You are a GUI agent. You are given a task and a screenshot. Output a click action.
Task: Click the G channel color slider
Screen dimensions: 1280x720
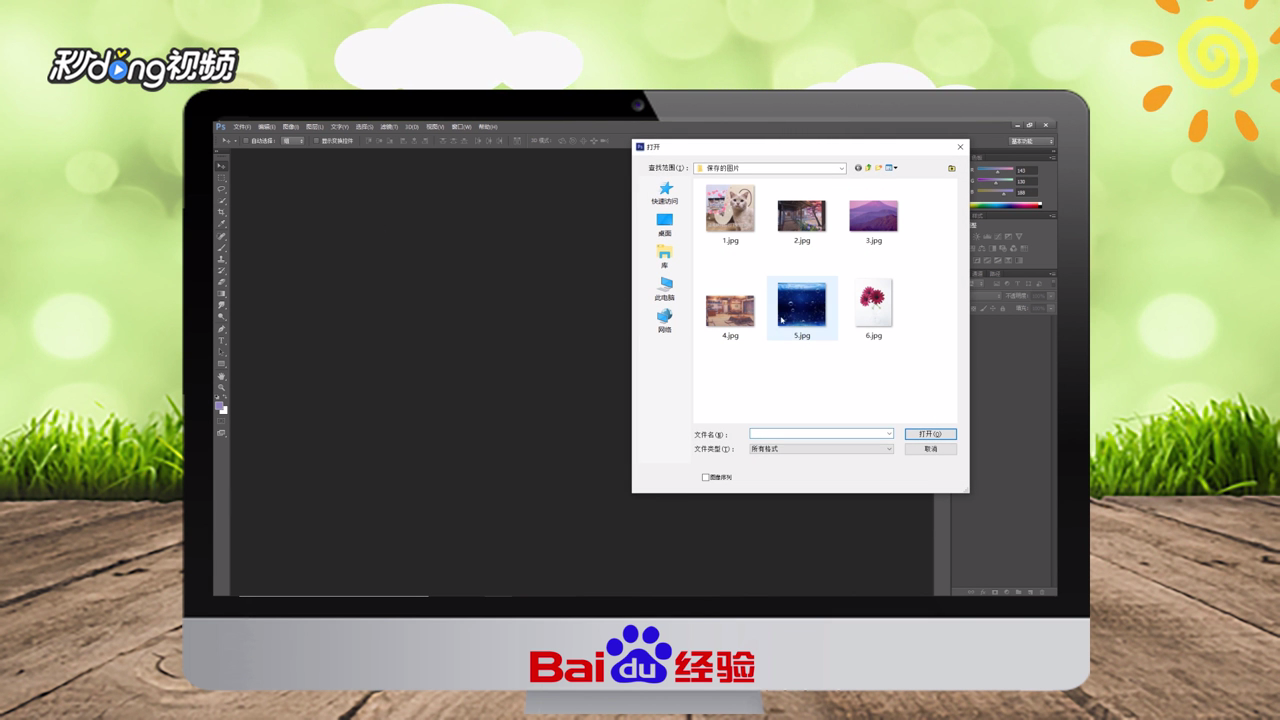(995, 180)
